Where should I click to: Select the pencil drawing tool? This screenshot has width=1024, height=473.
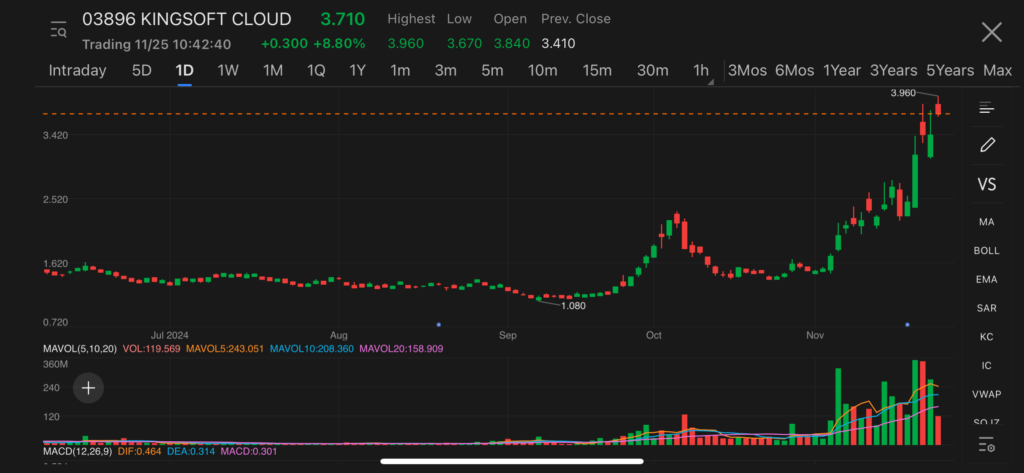987,145
